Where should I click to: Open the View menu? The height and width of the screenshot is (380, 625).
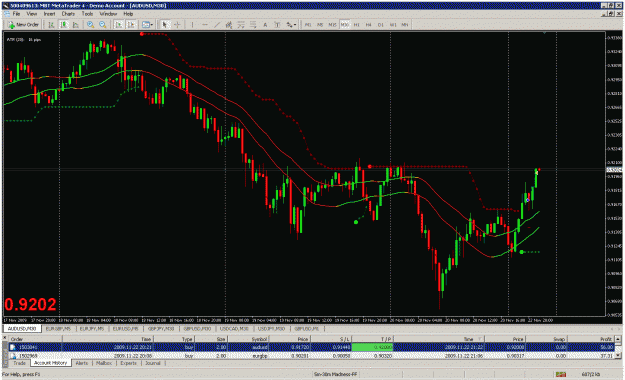[31, 14]
